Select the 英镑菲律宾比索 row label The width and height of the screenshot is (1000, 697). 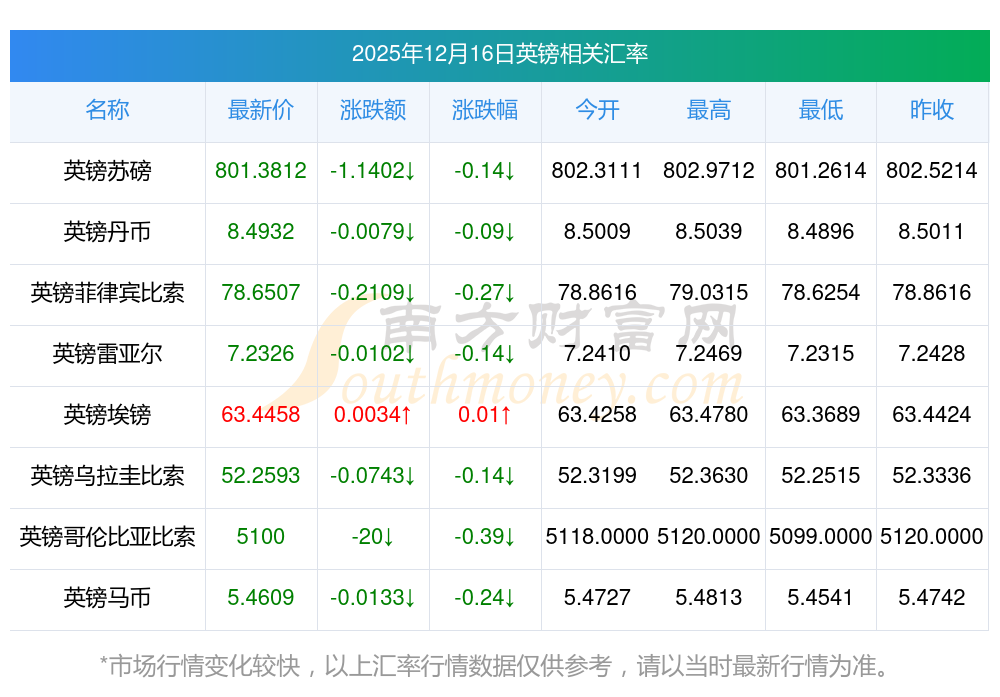tap(107, 293)
